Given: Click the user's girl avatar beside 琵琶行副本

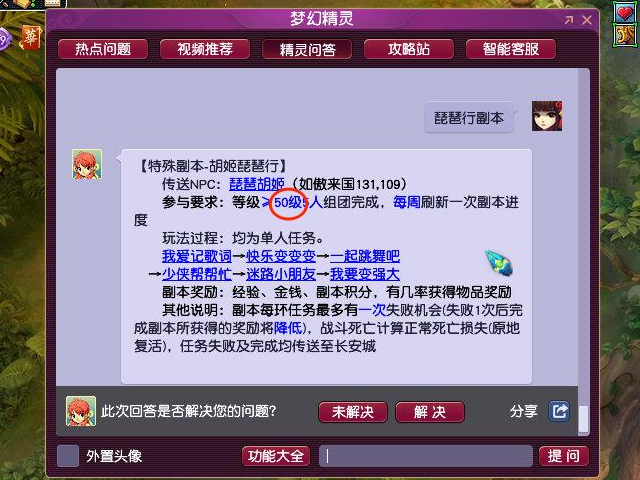Looking at the screenshot, I should click(547, 116).
